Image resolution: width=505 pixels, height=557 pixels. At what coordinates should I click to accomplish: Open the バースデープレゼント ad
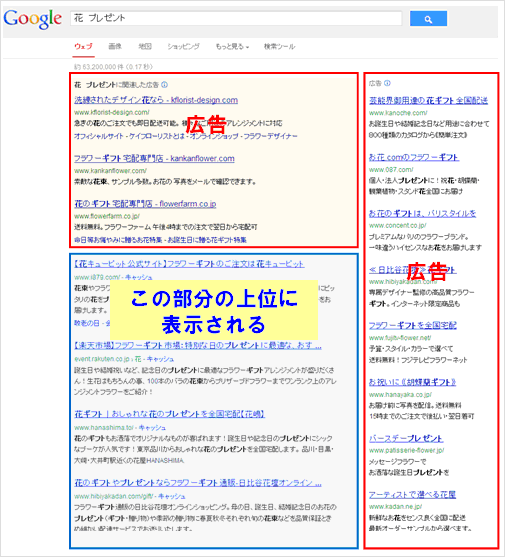(x=406, y=439)
